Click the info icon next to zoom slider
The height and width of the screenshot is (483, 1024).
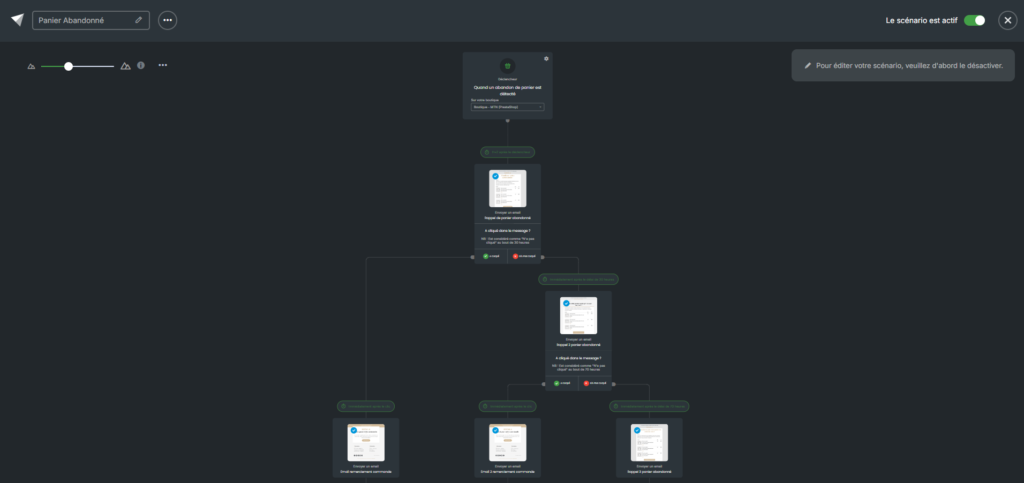(140, 65)
